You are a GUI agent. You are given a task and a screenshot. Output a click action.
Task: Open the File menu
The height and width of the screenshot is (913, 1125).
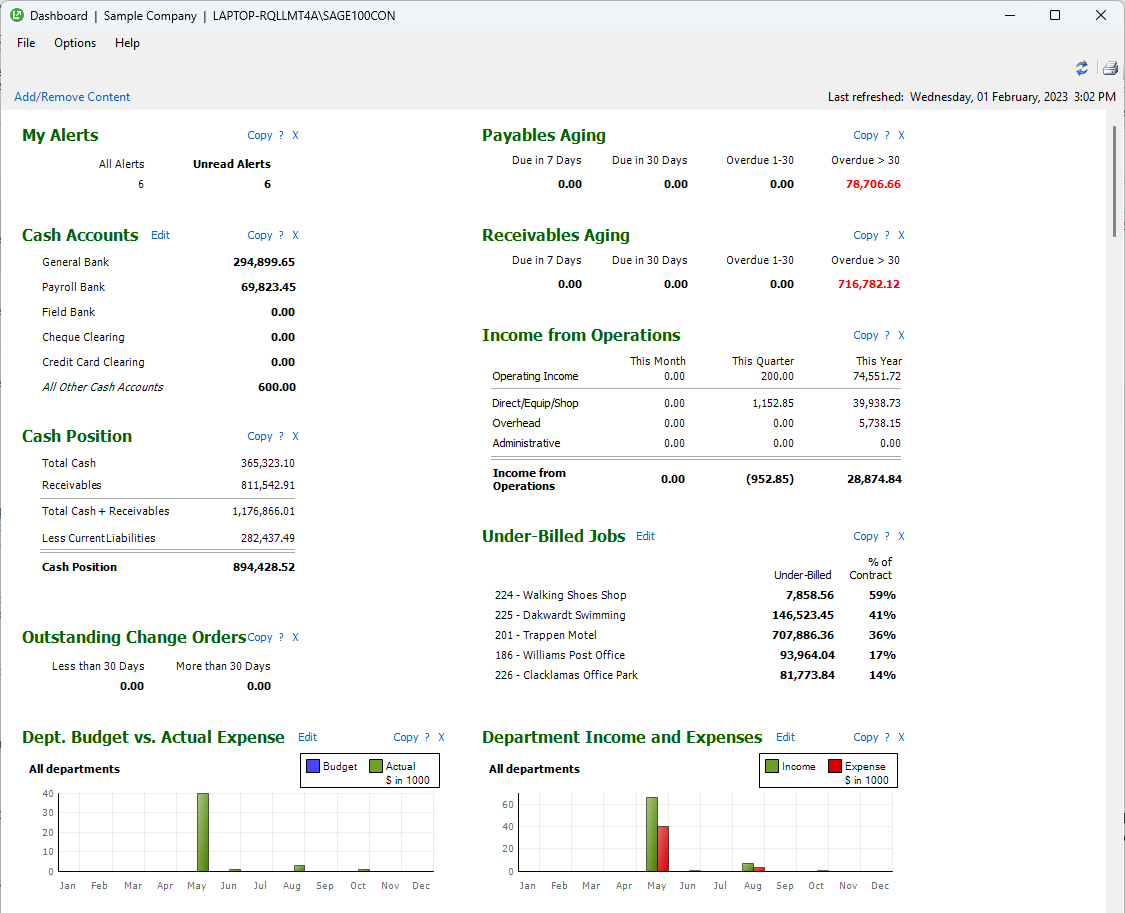(26, 43)
